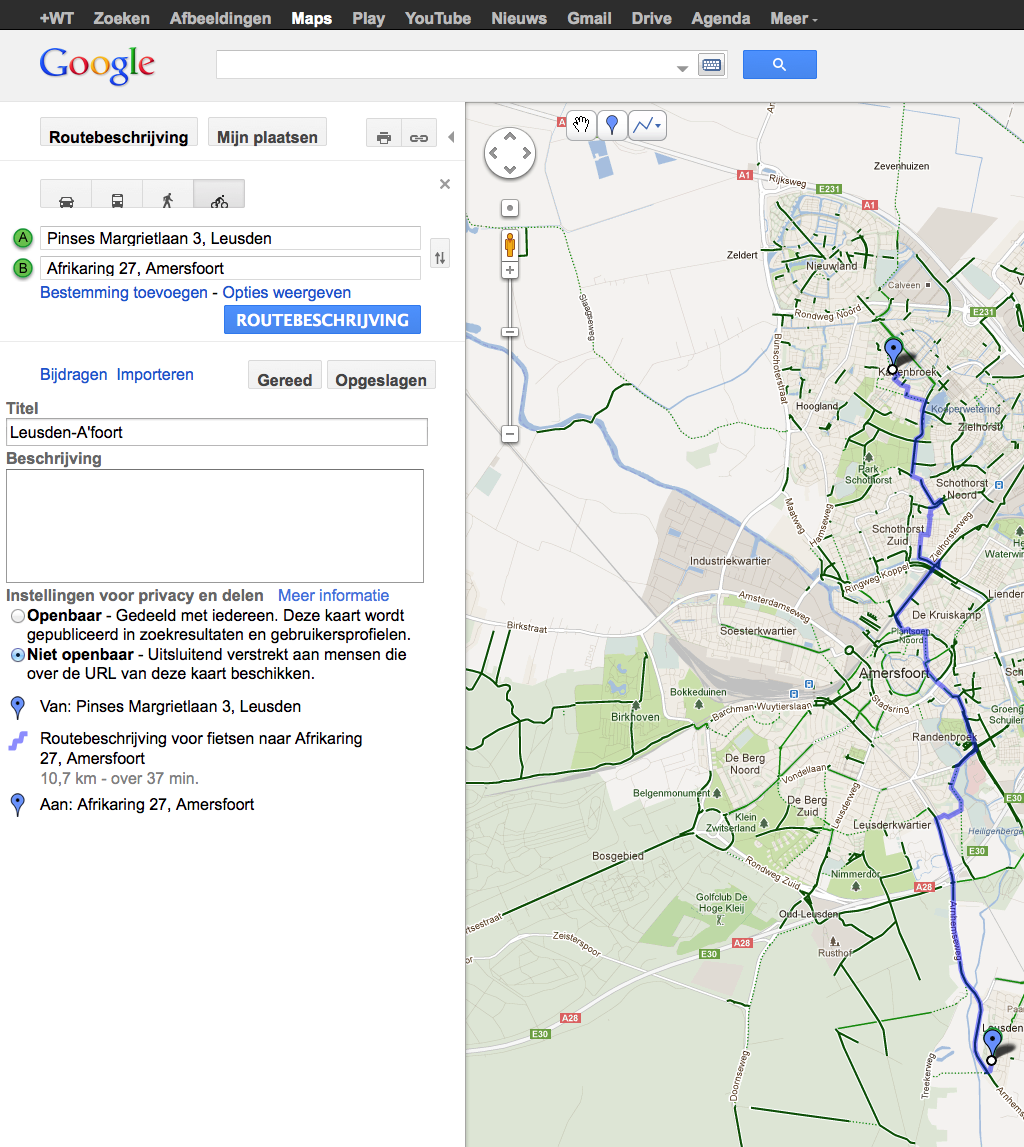Click the ROUTEBESCHRIJVING button
This screenshot has height=1147, width=1024.
click(x=322, y=319)
